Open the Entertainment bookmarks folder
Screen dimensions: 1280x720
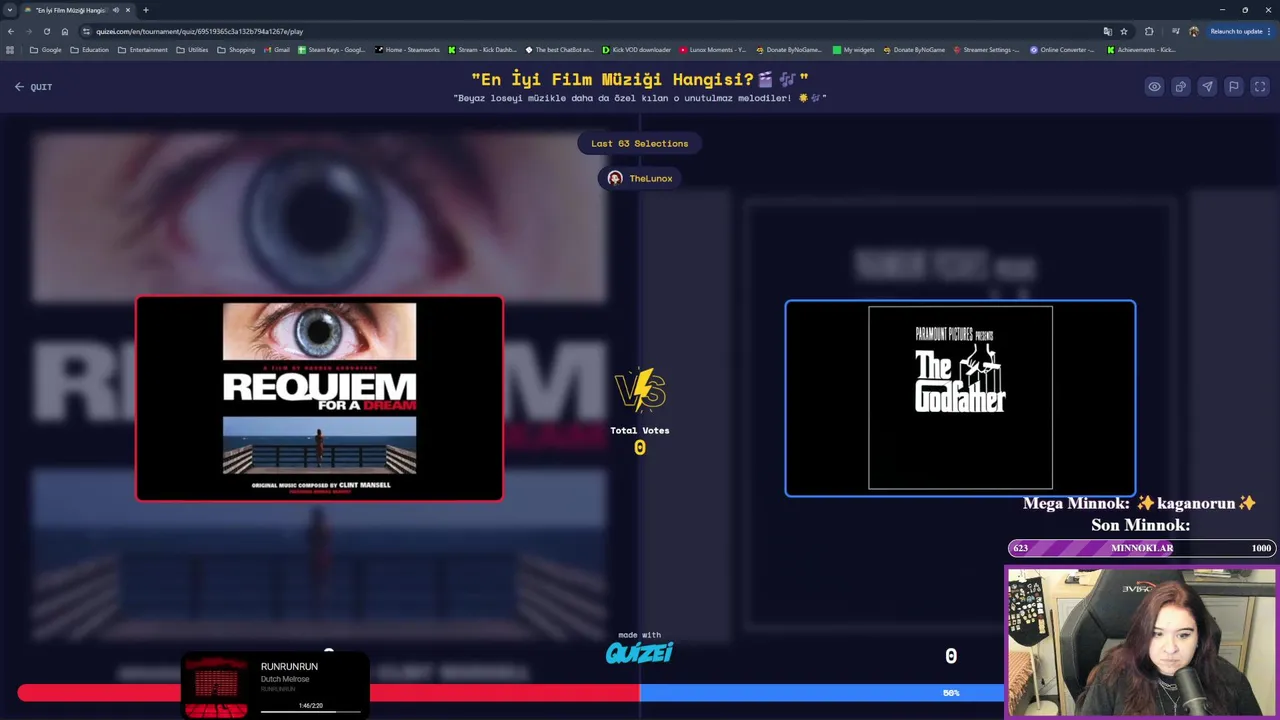click(142, 50)
